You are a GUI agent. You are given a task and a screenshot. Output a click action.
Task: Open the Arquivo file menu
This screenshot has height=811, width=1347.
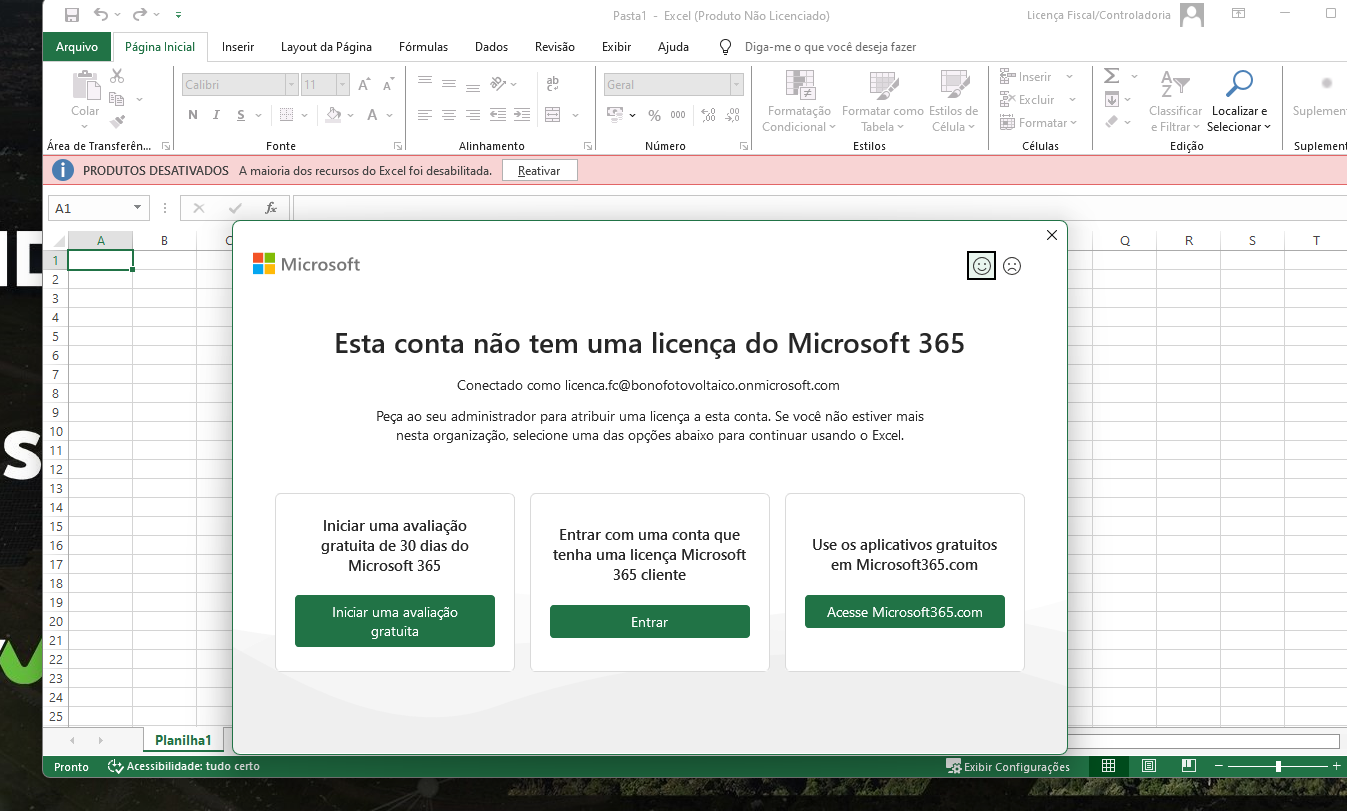(77, 47)
